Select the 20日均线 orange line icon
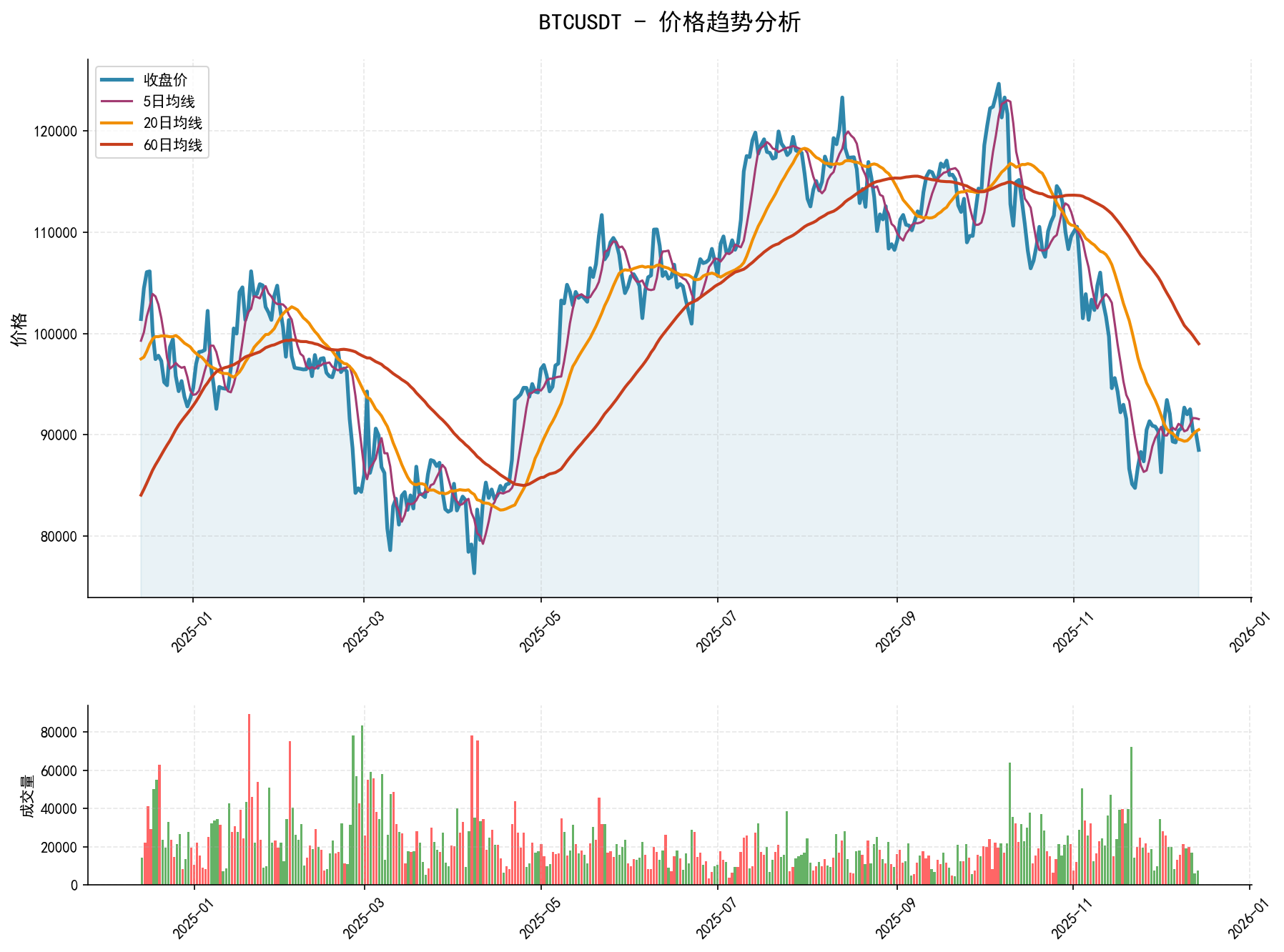 (117, 124)
